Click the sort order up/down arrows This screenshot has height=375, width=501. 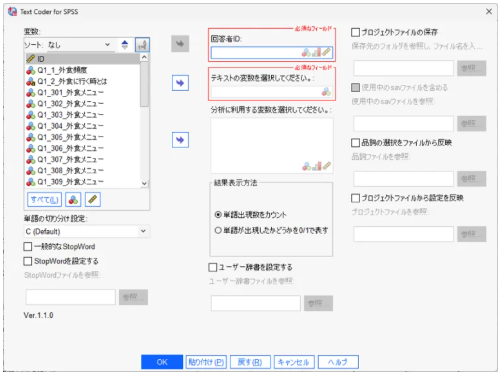125,45
